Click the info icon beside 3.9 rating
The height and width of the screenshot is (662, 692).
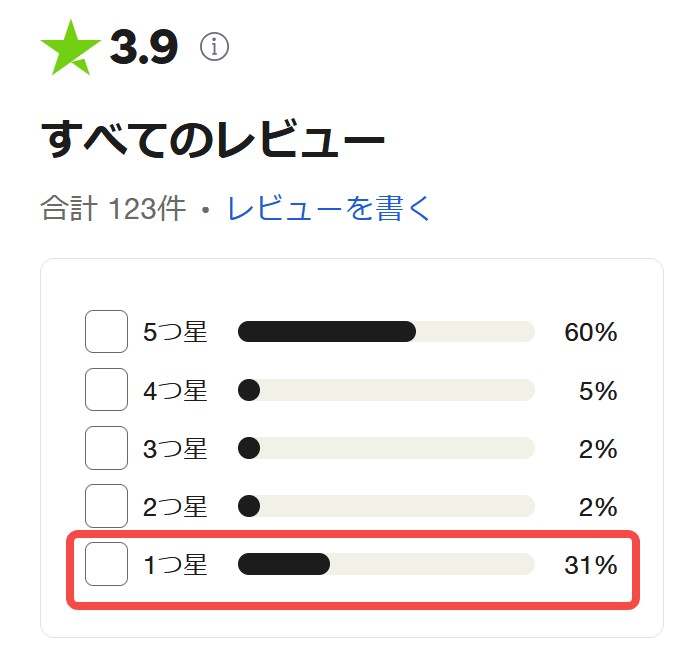tap(214, 46)
